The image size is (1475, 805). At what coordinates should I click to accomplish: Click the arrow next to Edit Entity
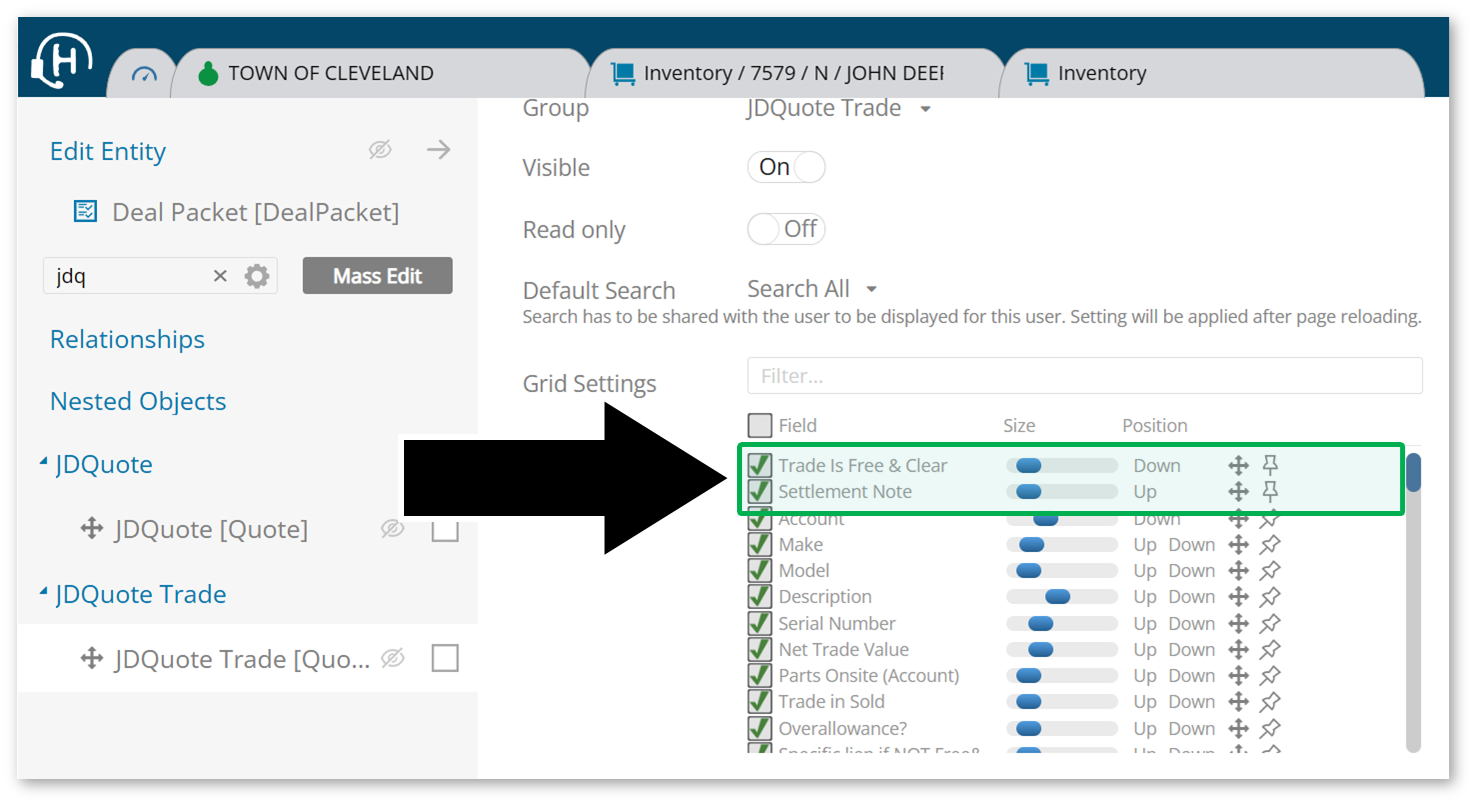tap(438, 150)
